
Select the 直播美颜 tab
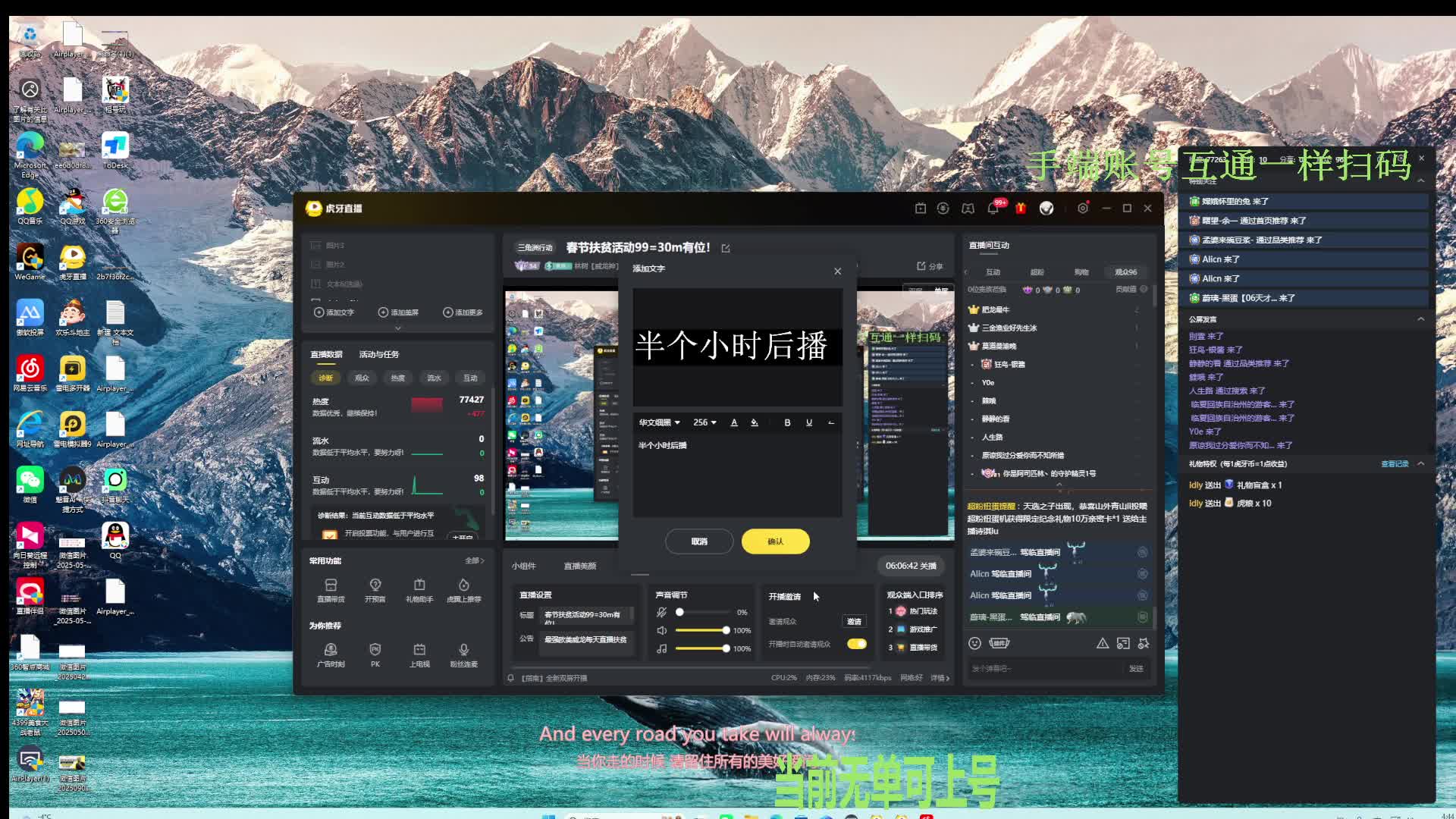[x=580, y=566]
